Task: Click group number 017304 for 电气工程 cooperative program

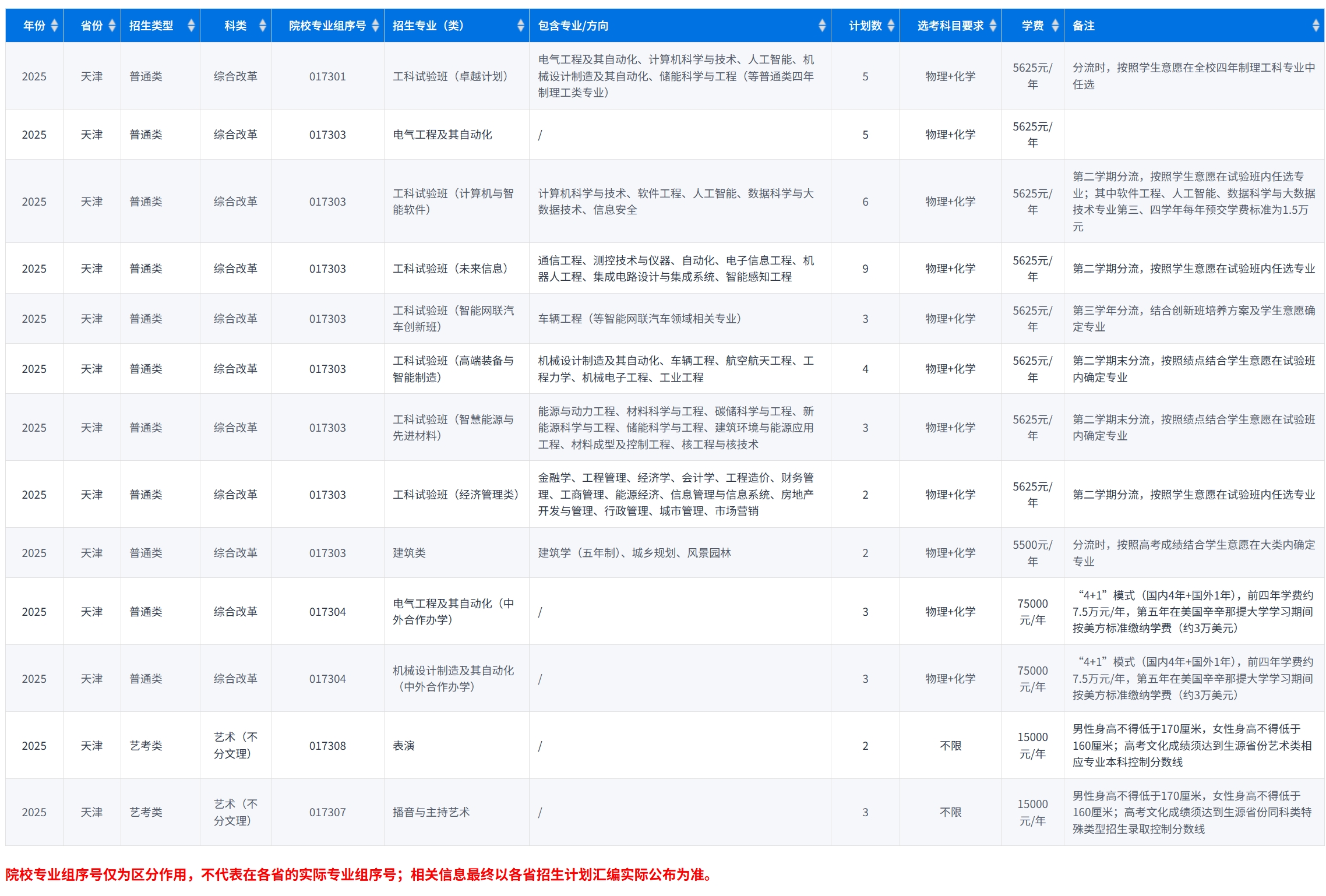Action: (x=327, y=612)
